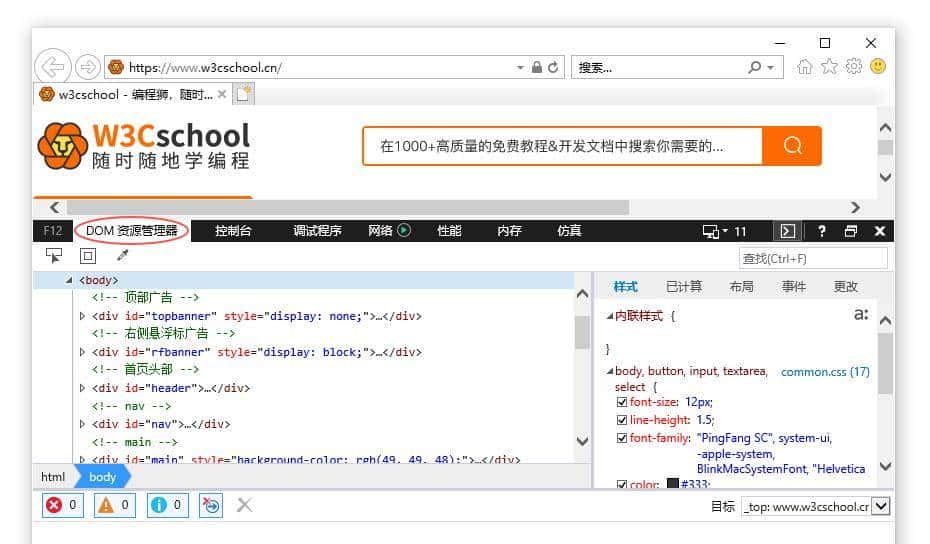The height and width of the screenshot is (544, 930).
Task: Uncheck the line-height style checkbox
Action: [622, 420]
